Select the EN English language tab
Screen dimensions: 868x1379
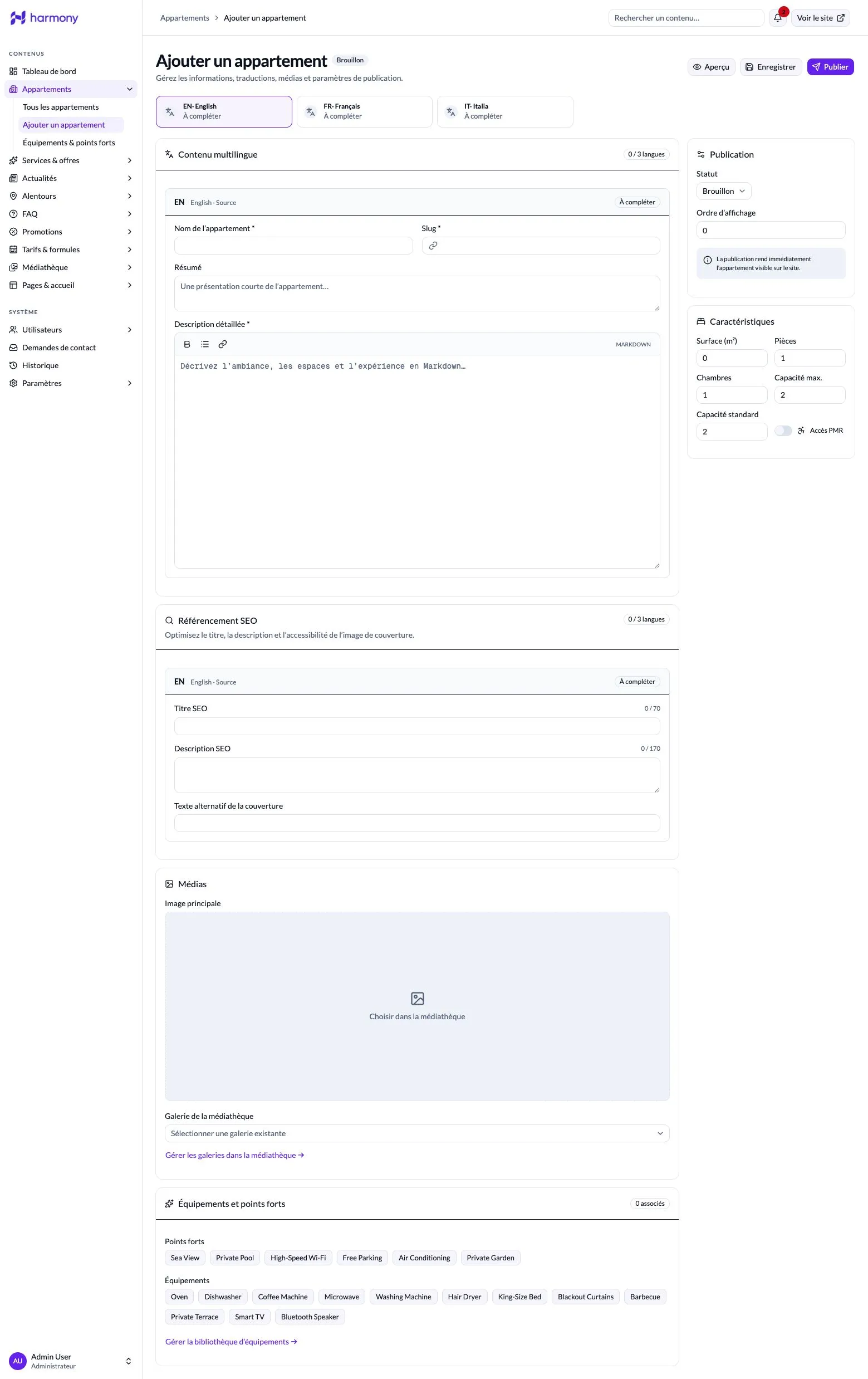tap(224, 112)
